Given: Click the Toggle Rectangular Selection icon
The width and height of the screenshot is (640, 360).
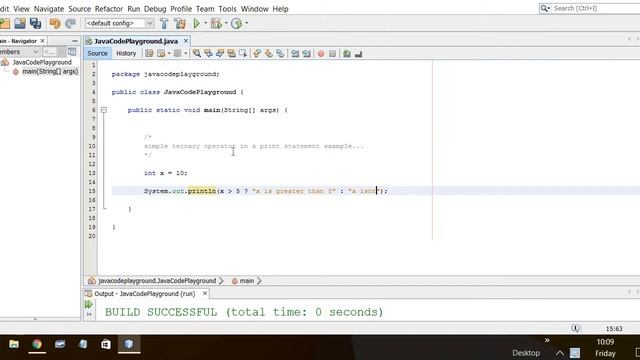Looking at the screenshot, I should pos(243,53).
